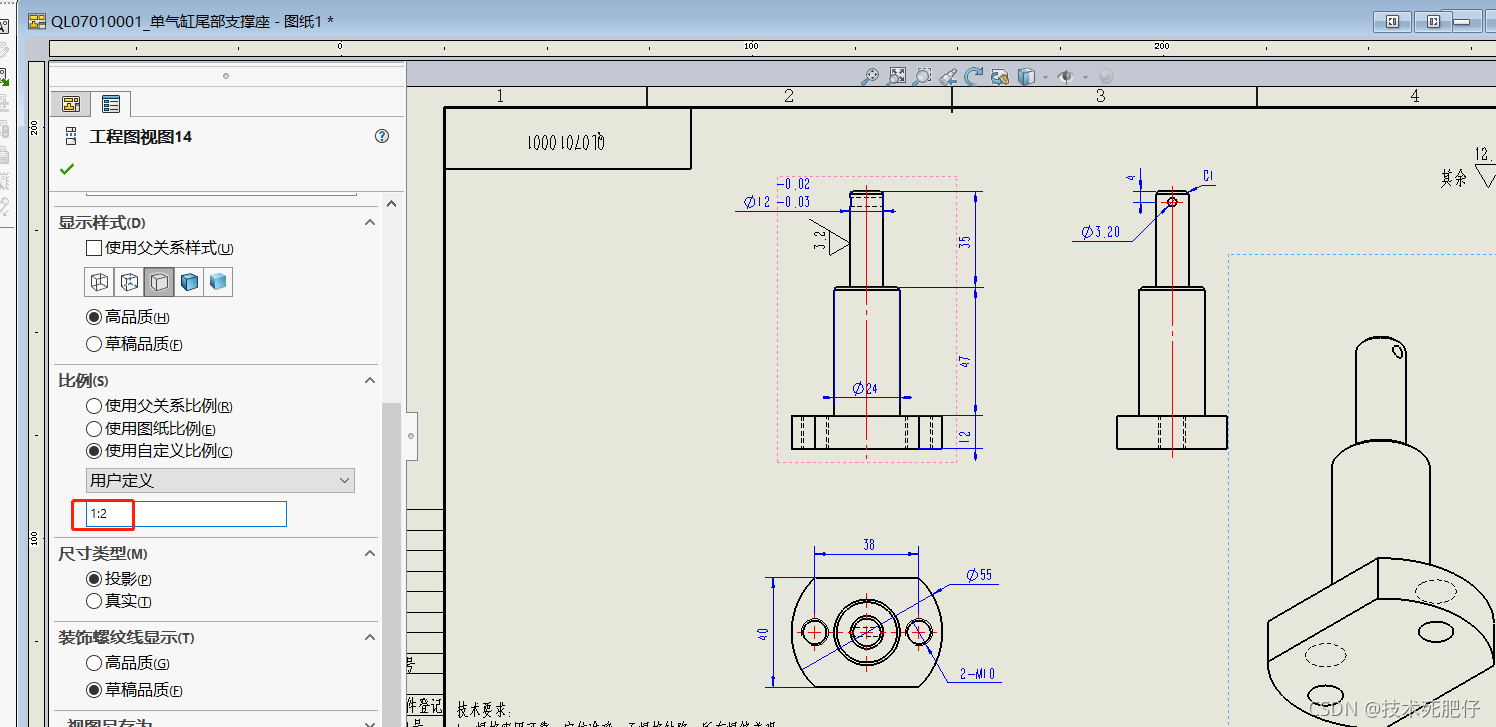Image resolution: width=1496 pixels, height=727 pixels.
Task: Click the panel scrollbar up arrow
Action: click(x=391, y=203)
